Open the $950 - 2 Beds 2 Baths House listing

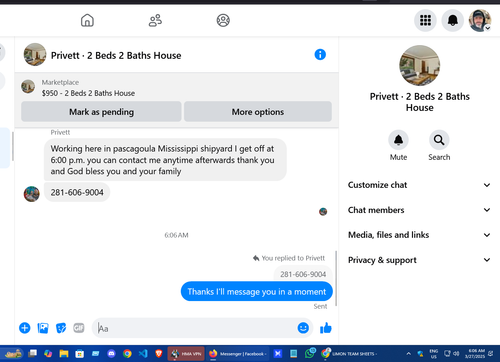(88, 93)
